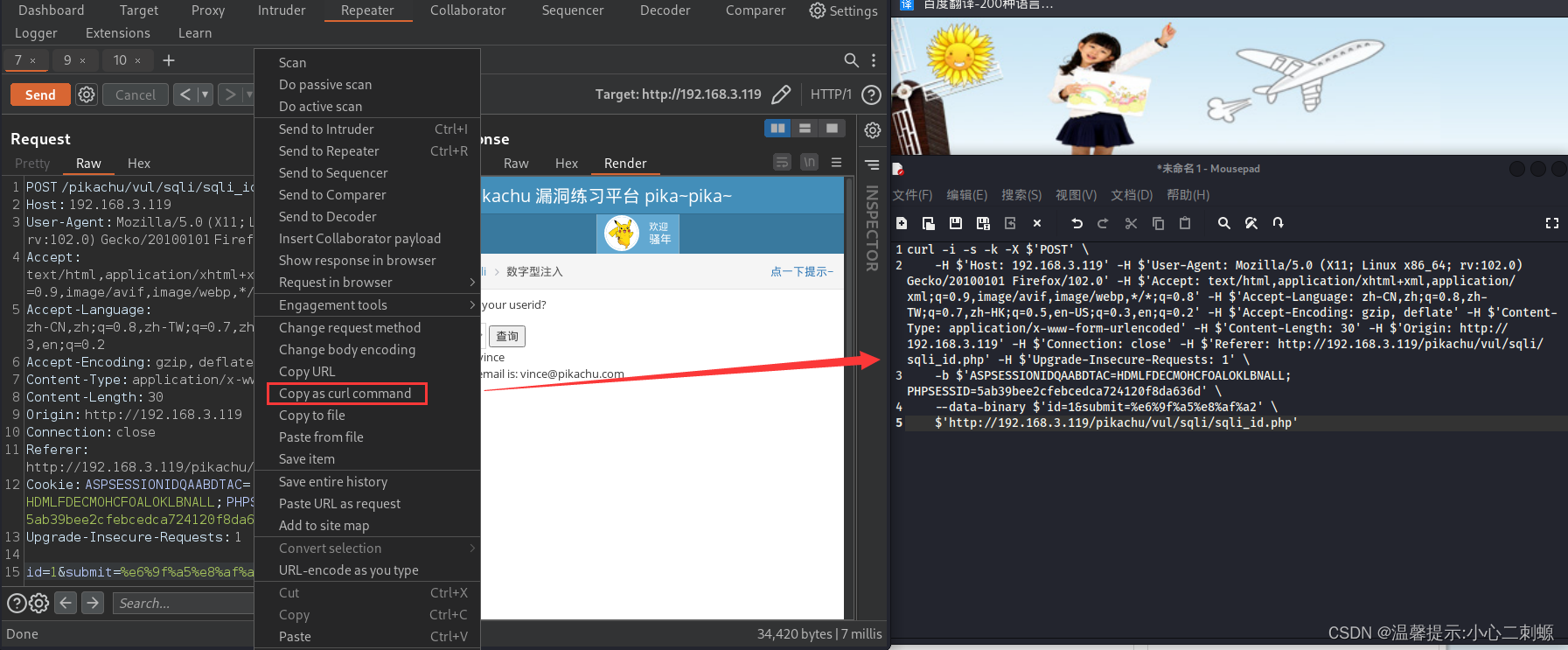Expand Engagement tools submenu
Viewport: 1568px width, 650px height.
click(x=367, y=305)
